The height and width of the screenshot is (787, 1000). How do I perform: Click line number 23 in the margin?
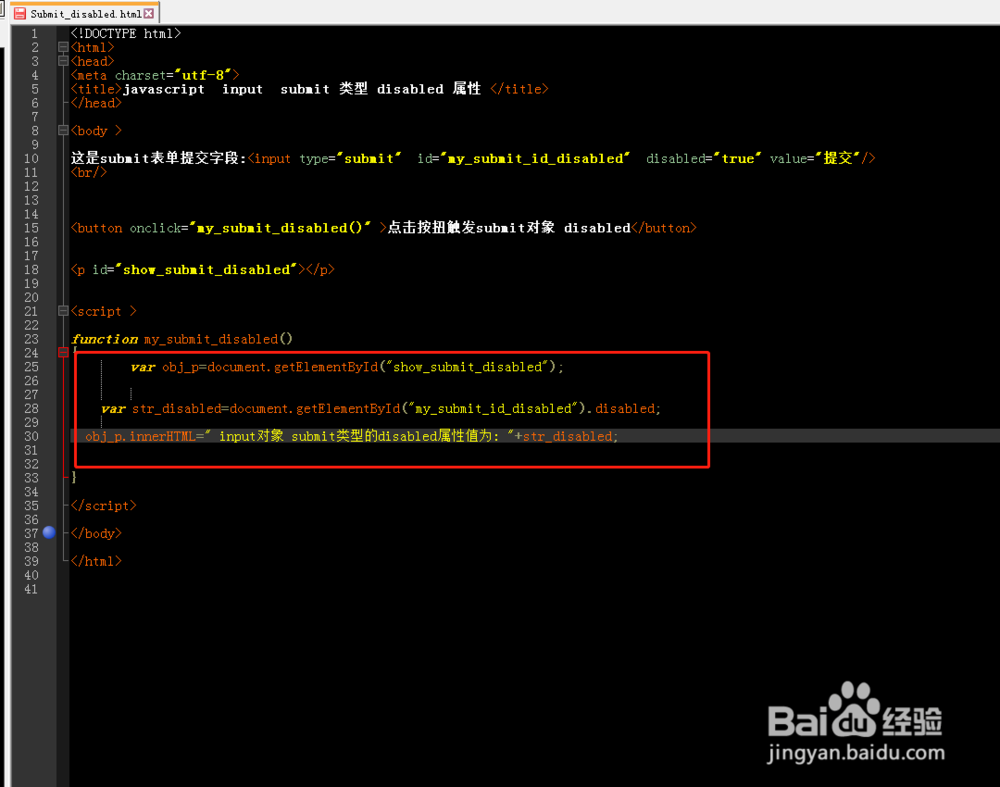tap(31, 339)
